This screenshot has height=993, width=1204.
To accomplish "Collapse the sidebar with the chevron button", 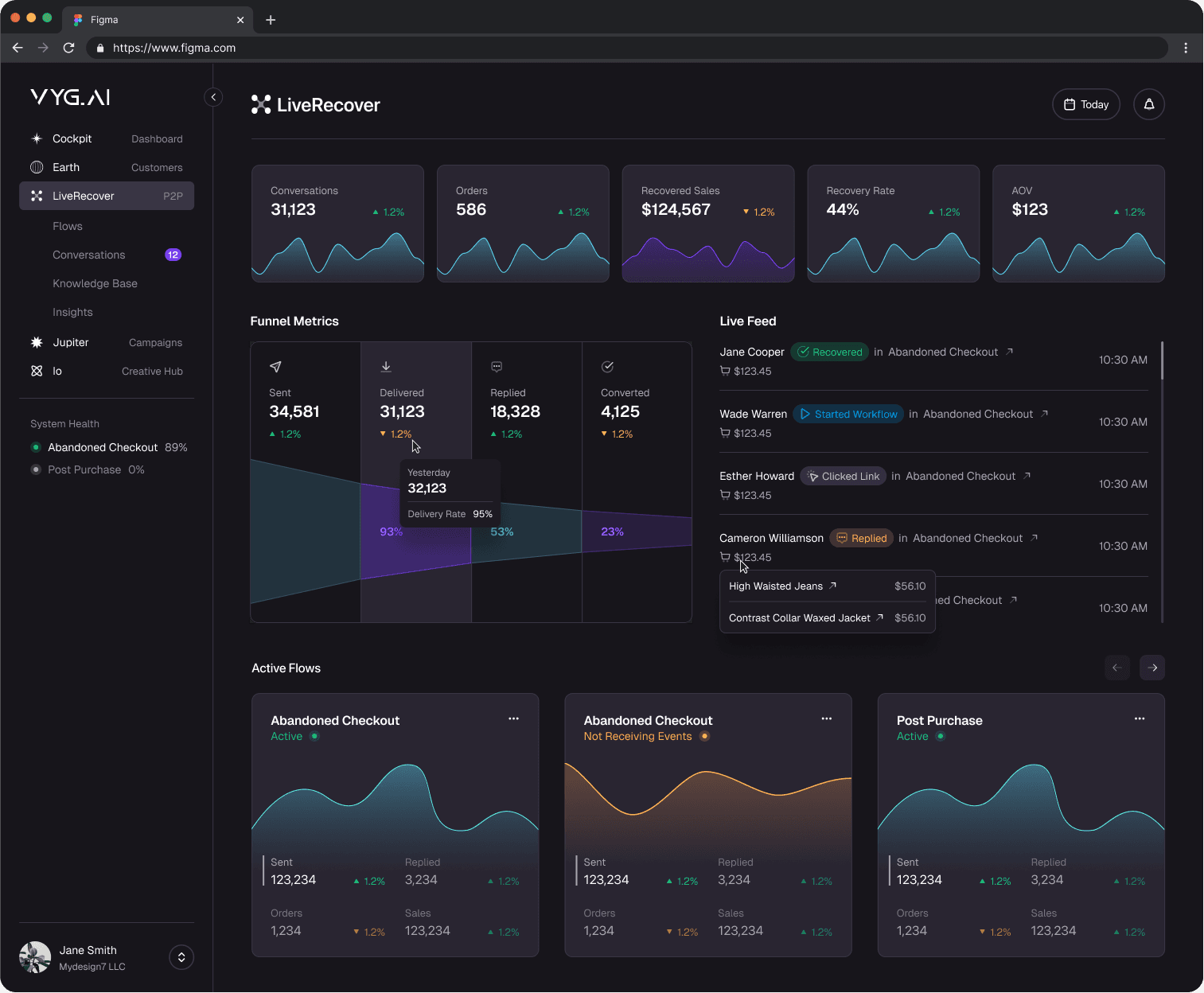I will tap(212, 96).
